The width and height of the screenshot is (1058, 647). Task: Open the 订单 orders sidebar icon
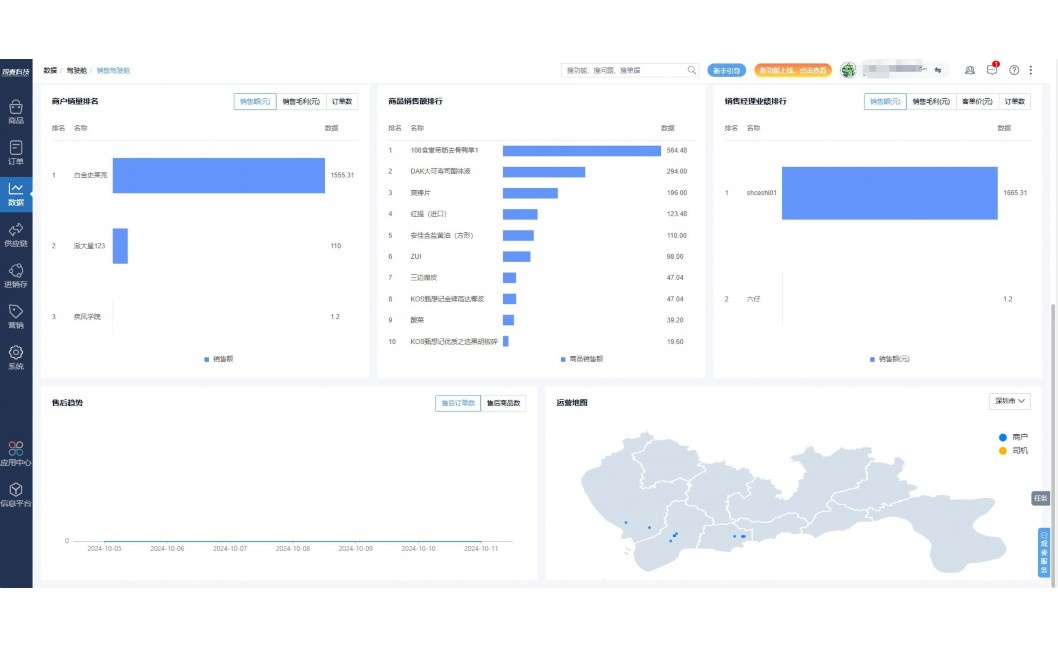[16, 151]
